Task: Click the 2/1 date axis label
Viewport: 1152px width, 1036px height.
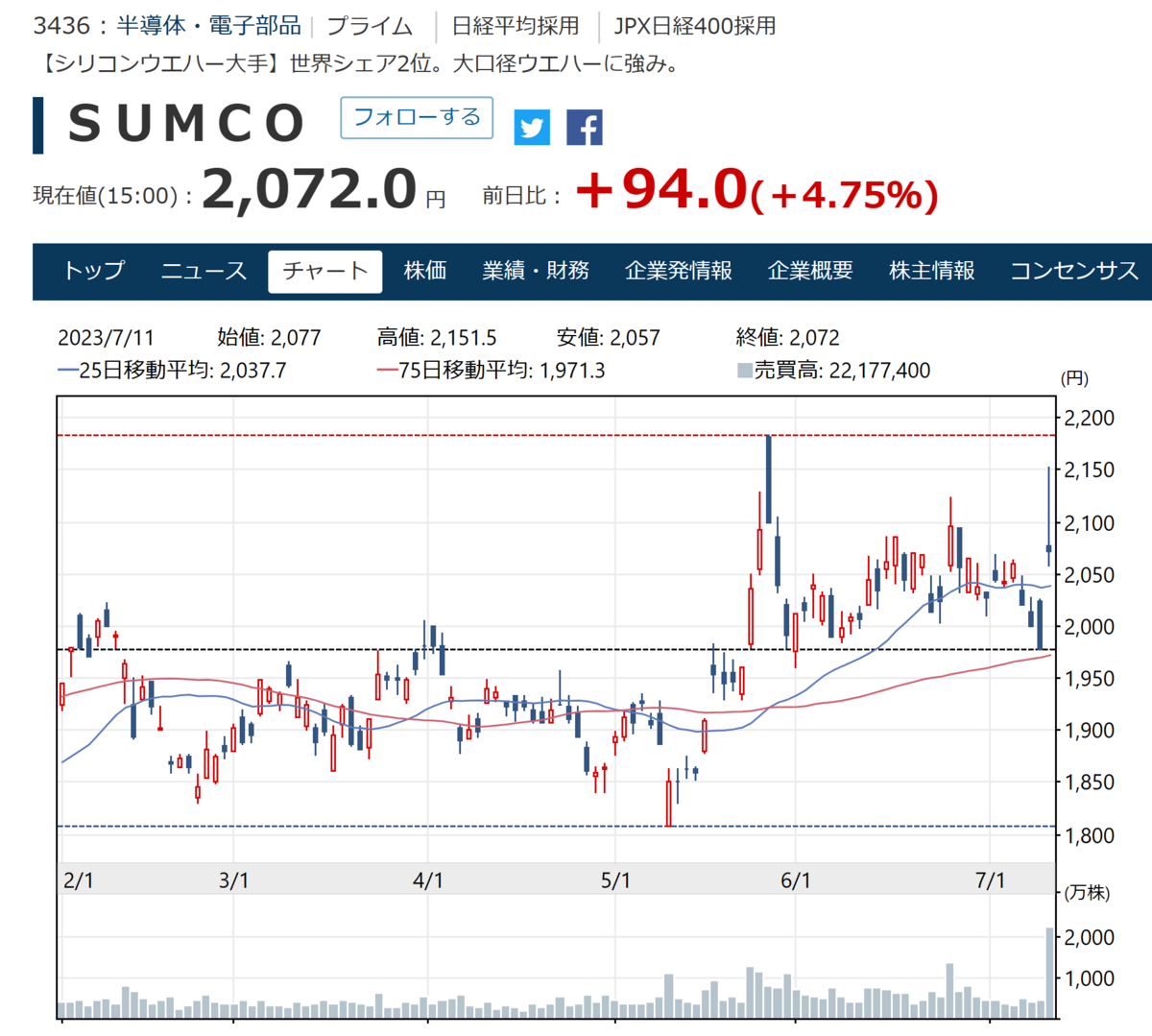Action: pyautogui.click(x=79, y=880)
